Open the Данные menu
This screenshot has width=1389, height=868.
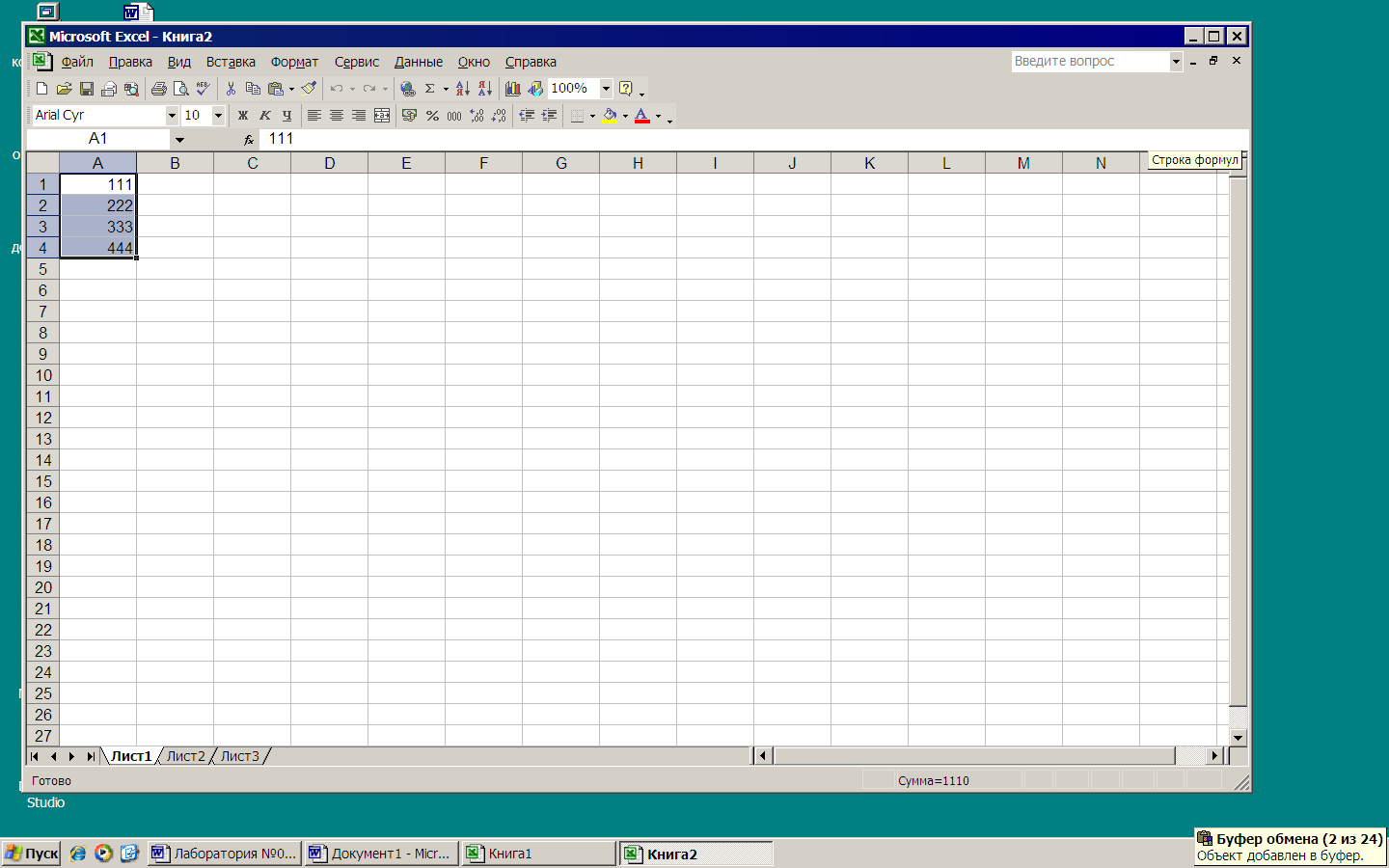point(419,62)
